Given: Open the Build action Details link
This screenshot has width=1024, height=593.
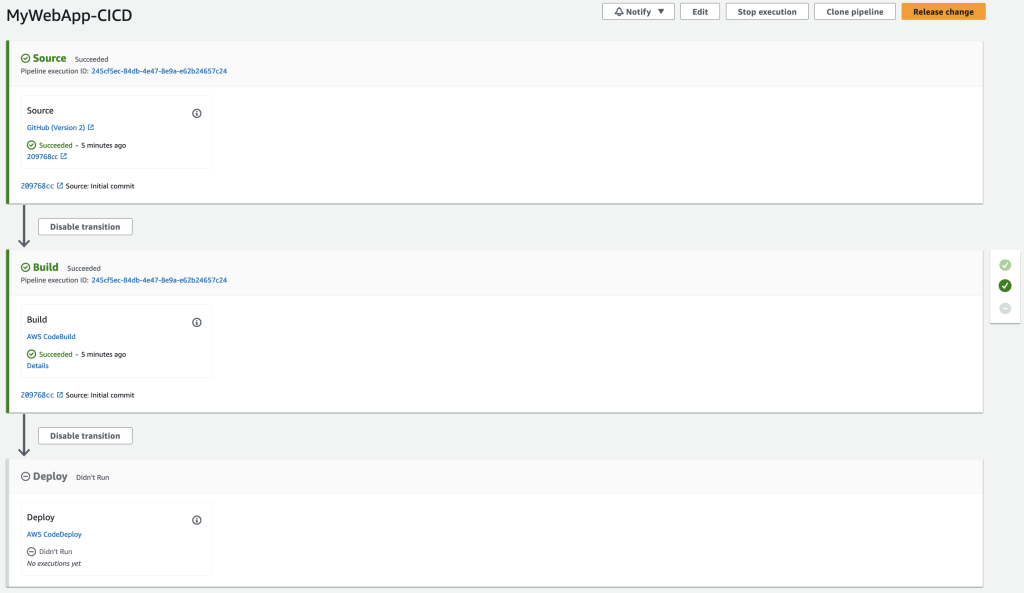Looking at the screenshot, I should [37, 366].
